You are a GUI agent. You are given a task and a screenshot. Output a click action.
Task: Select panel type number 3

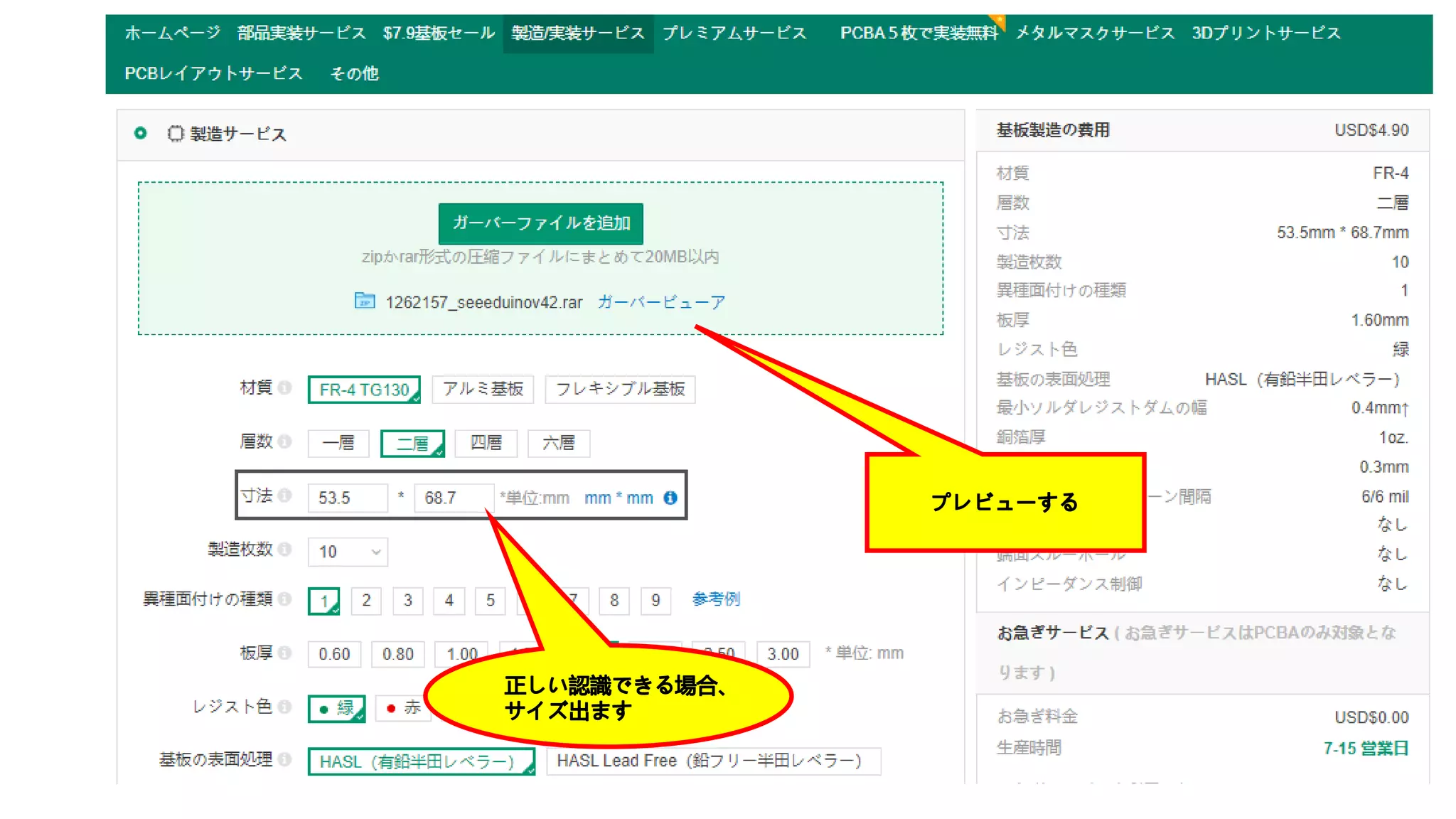407,600
